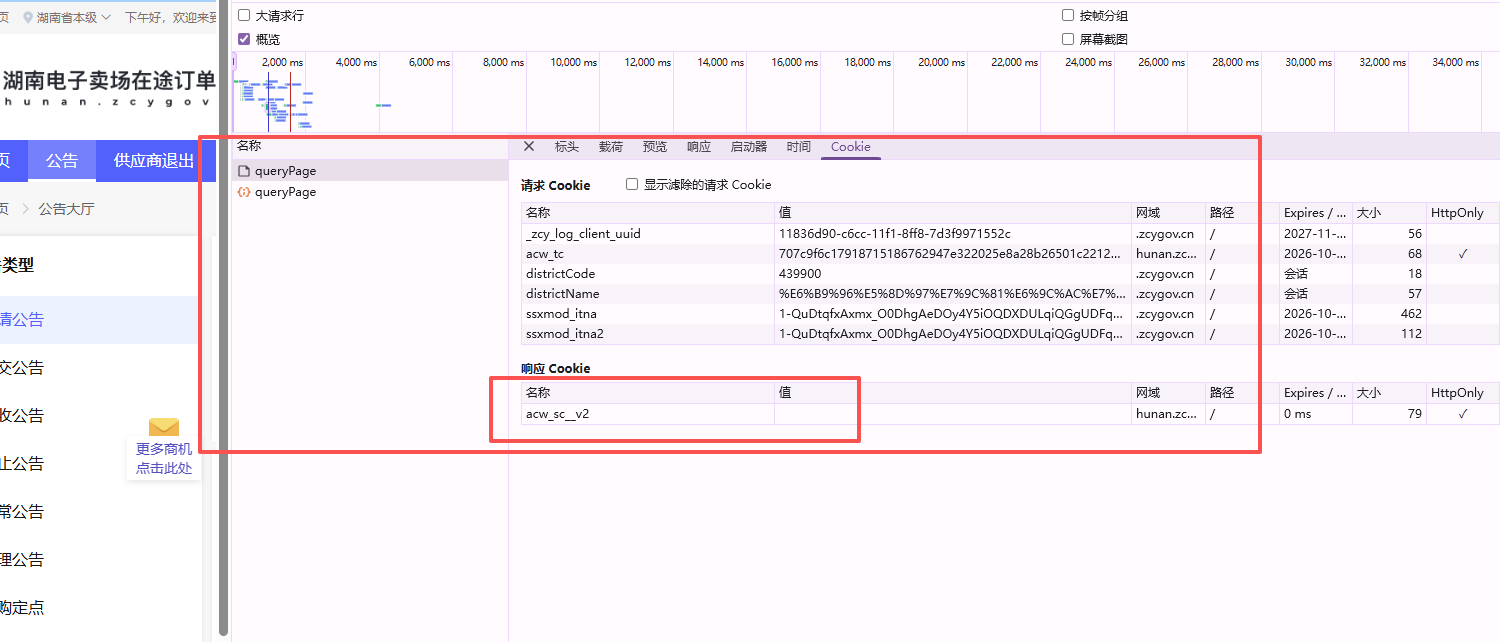Screen dimensions: 1500x642
Task: Click the 公告大厅 breadcrumb link
Action: [x=66, y=209]
